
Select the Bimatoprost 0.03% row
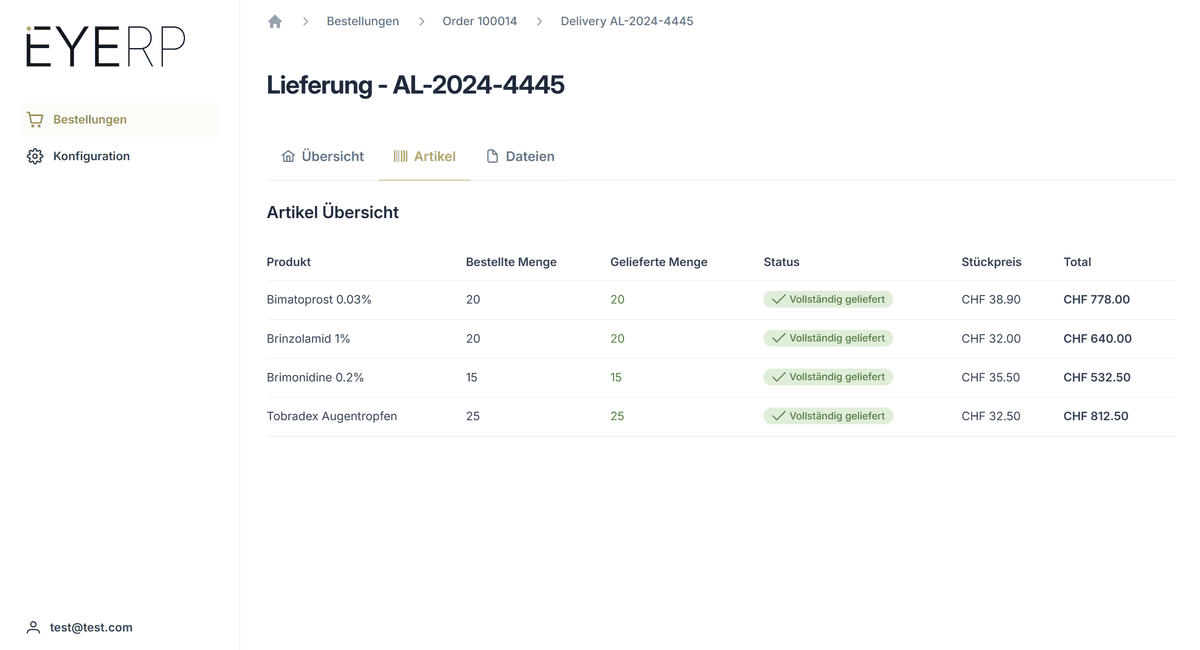pos(319,300)
